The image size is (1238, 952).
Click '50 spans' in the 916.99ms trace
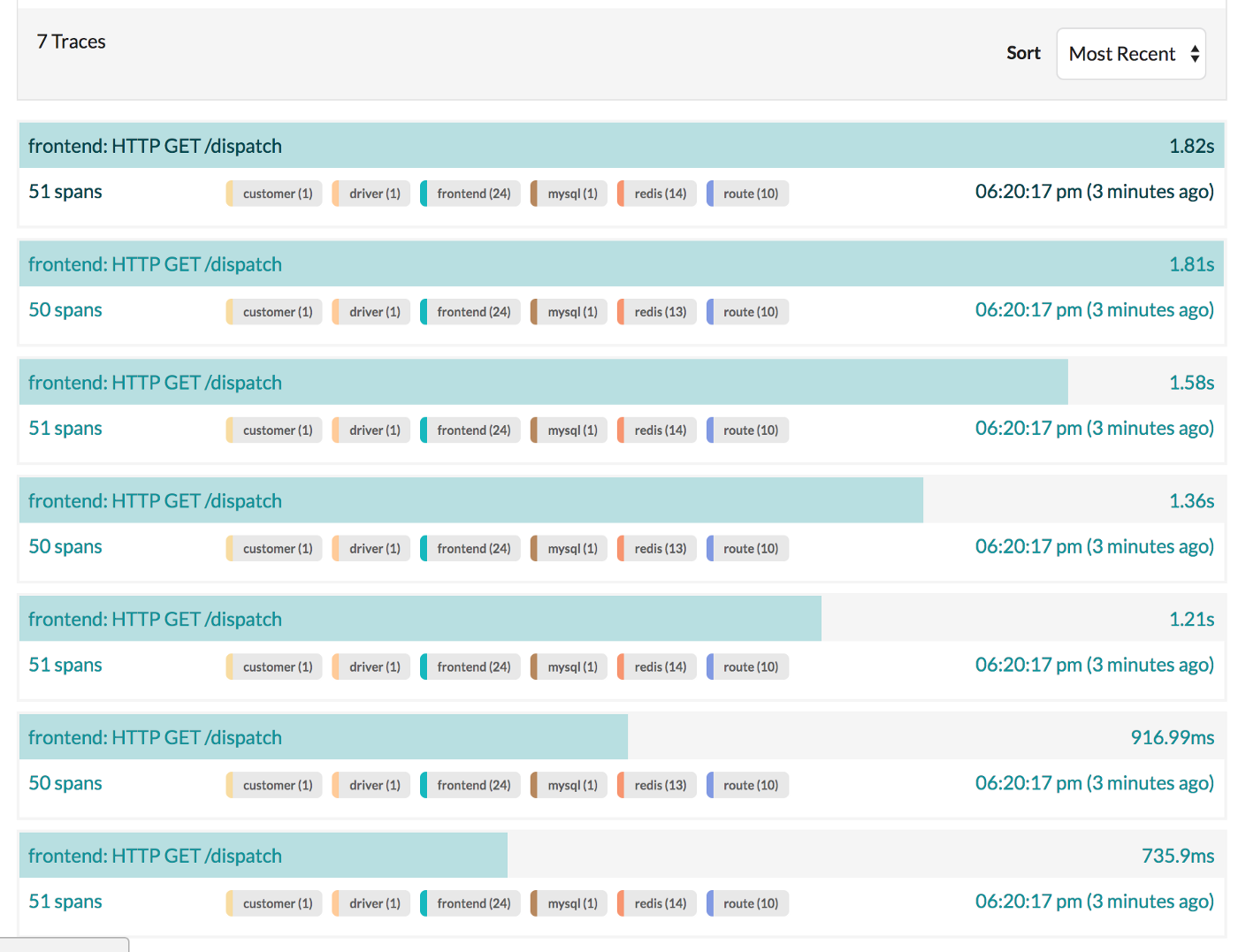pos(65,784)
